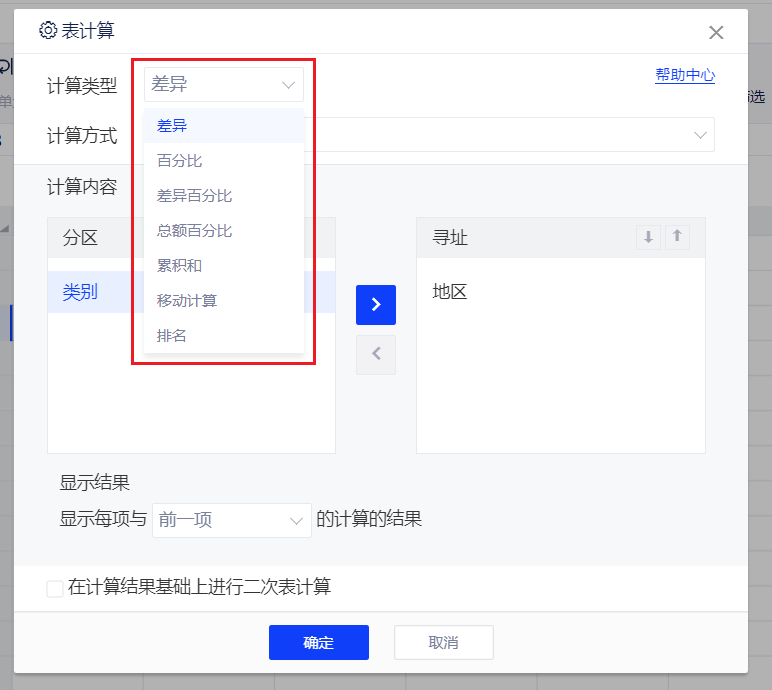
Task: Choose 差异百分比 calculation type
Action: tap(194, 196)
